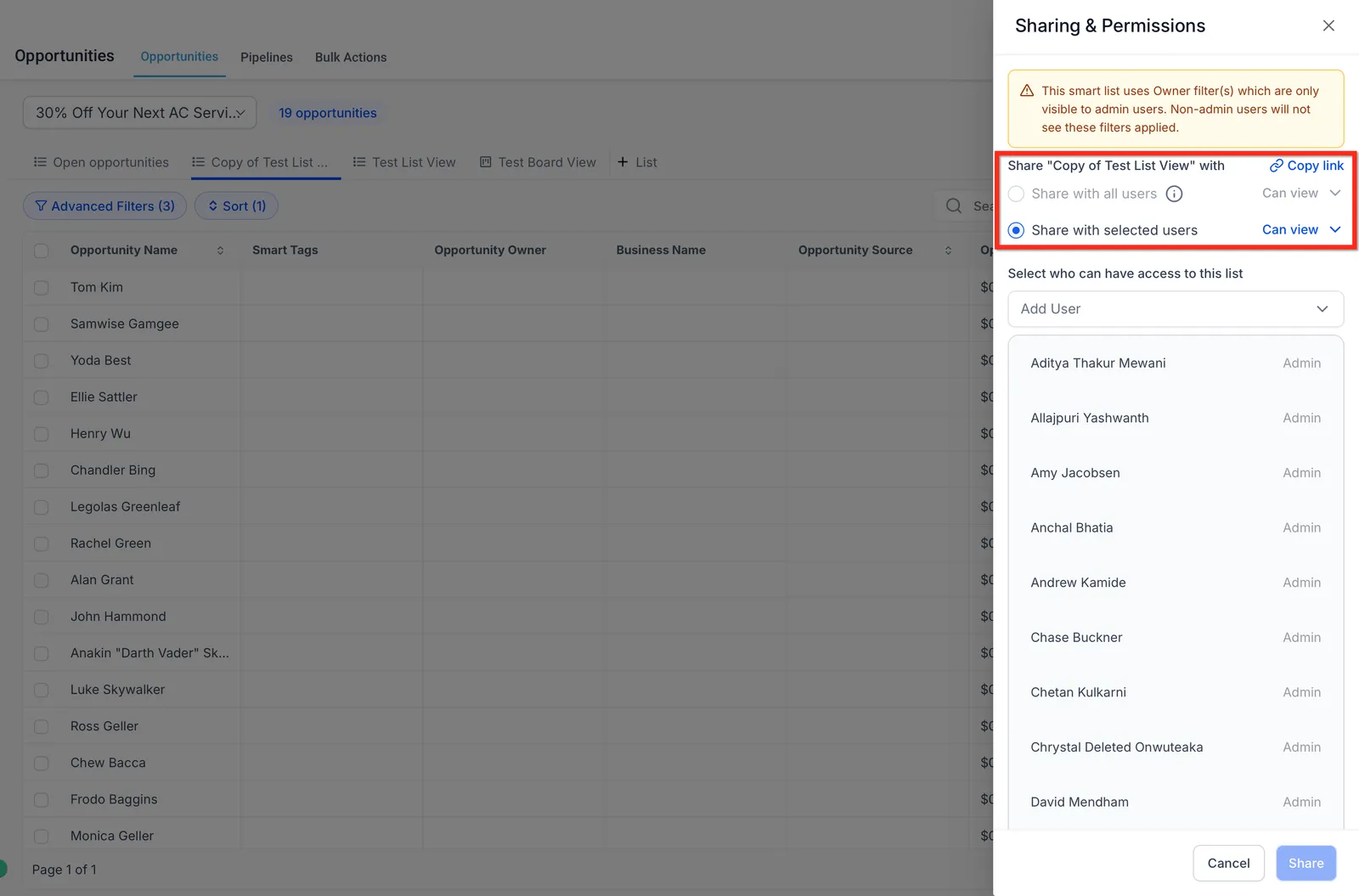Click the Copy link link
The image size is (1359, 896).
pos(1306,166)
